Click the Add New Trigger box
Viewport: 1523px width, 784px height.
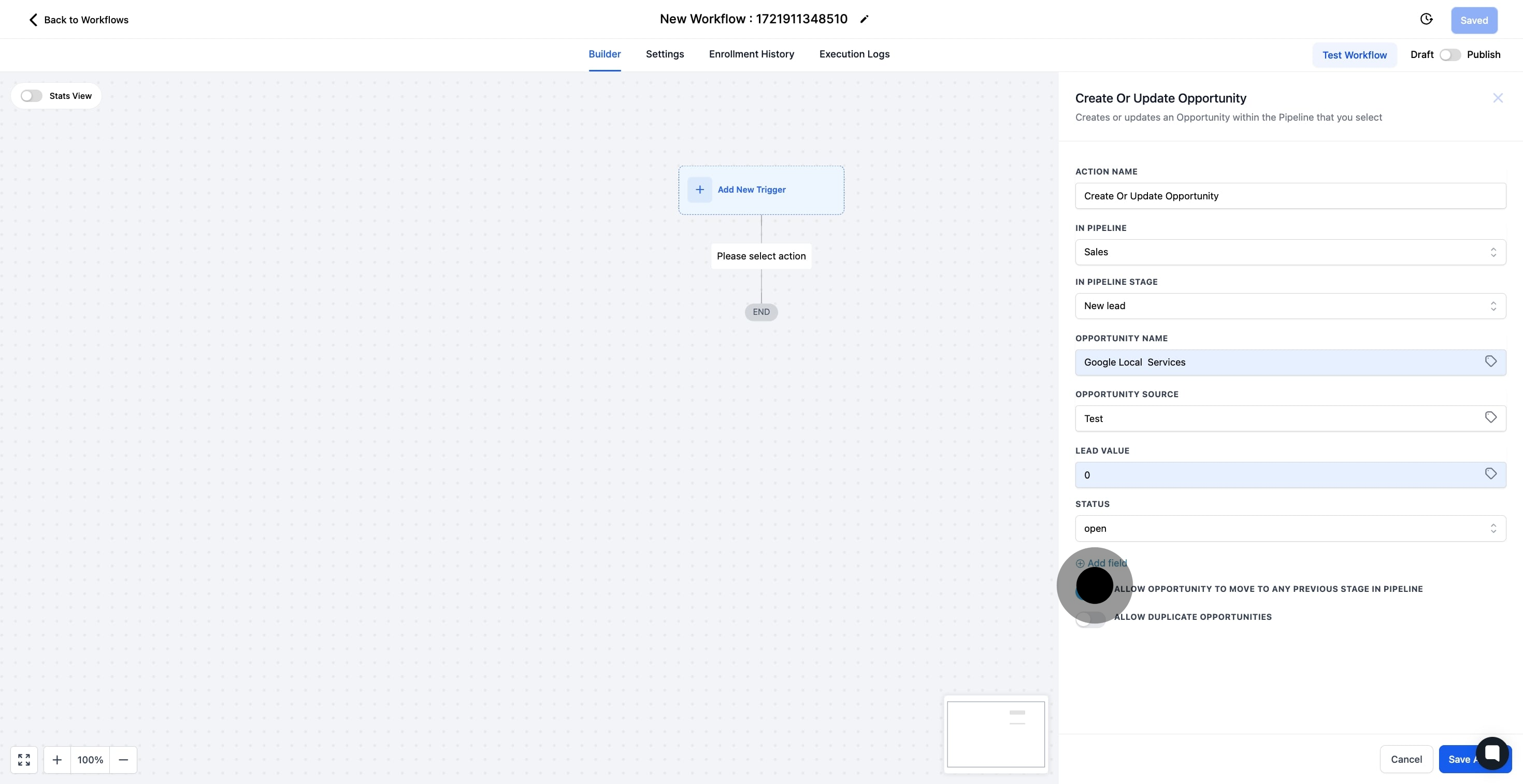(761, 190)
